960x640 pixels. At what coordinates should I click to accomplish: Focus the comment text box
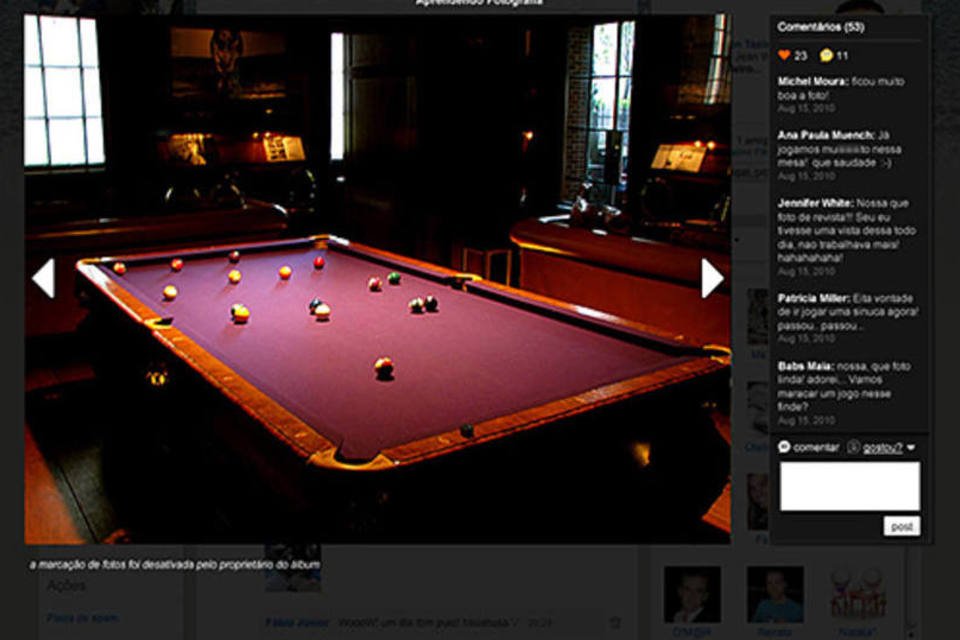tap(850, 486)
